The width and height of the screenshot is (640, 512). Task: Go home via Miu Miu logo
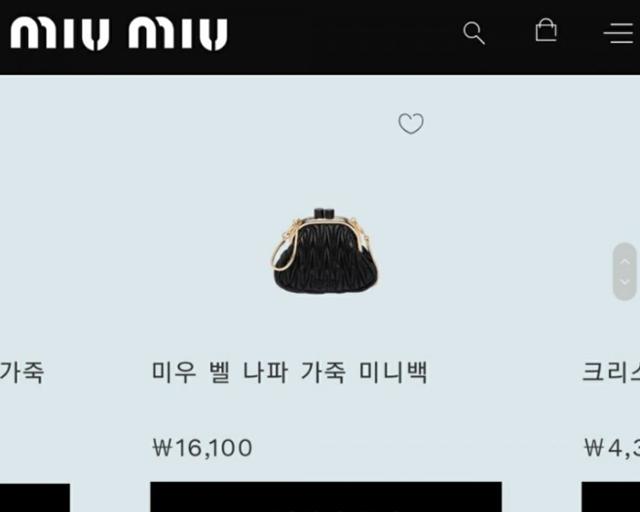pos(119,33)
